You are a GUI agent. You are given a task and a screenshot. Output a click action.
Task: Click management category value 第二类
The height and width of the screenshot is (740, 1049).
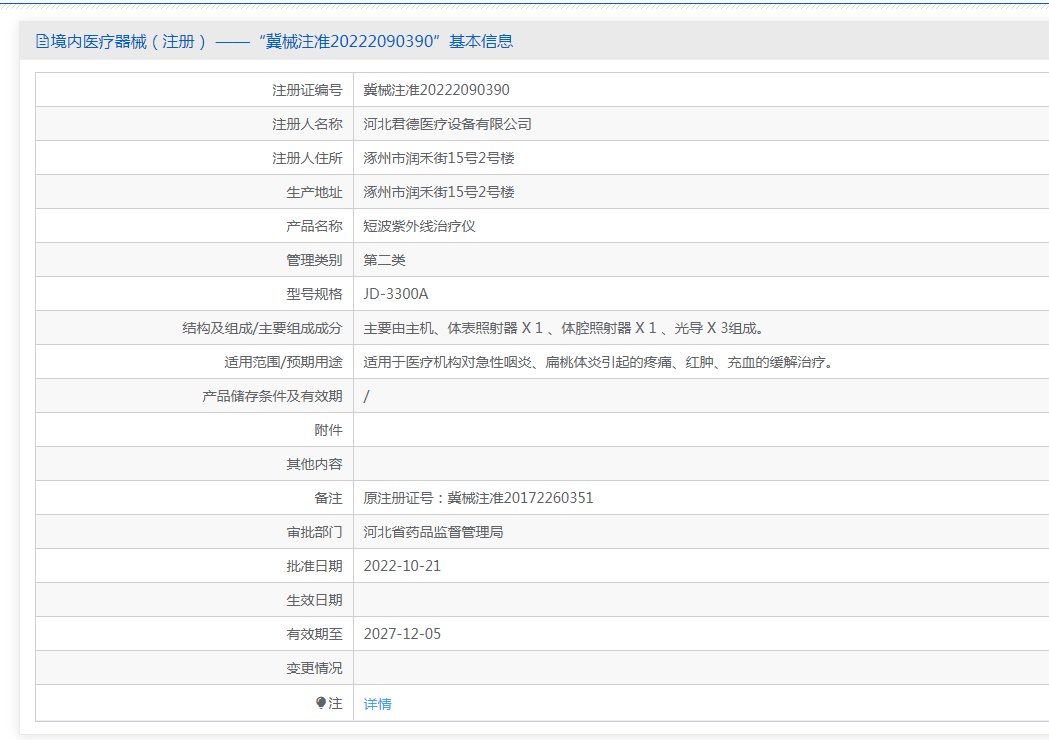coord(384,260)
